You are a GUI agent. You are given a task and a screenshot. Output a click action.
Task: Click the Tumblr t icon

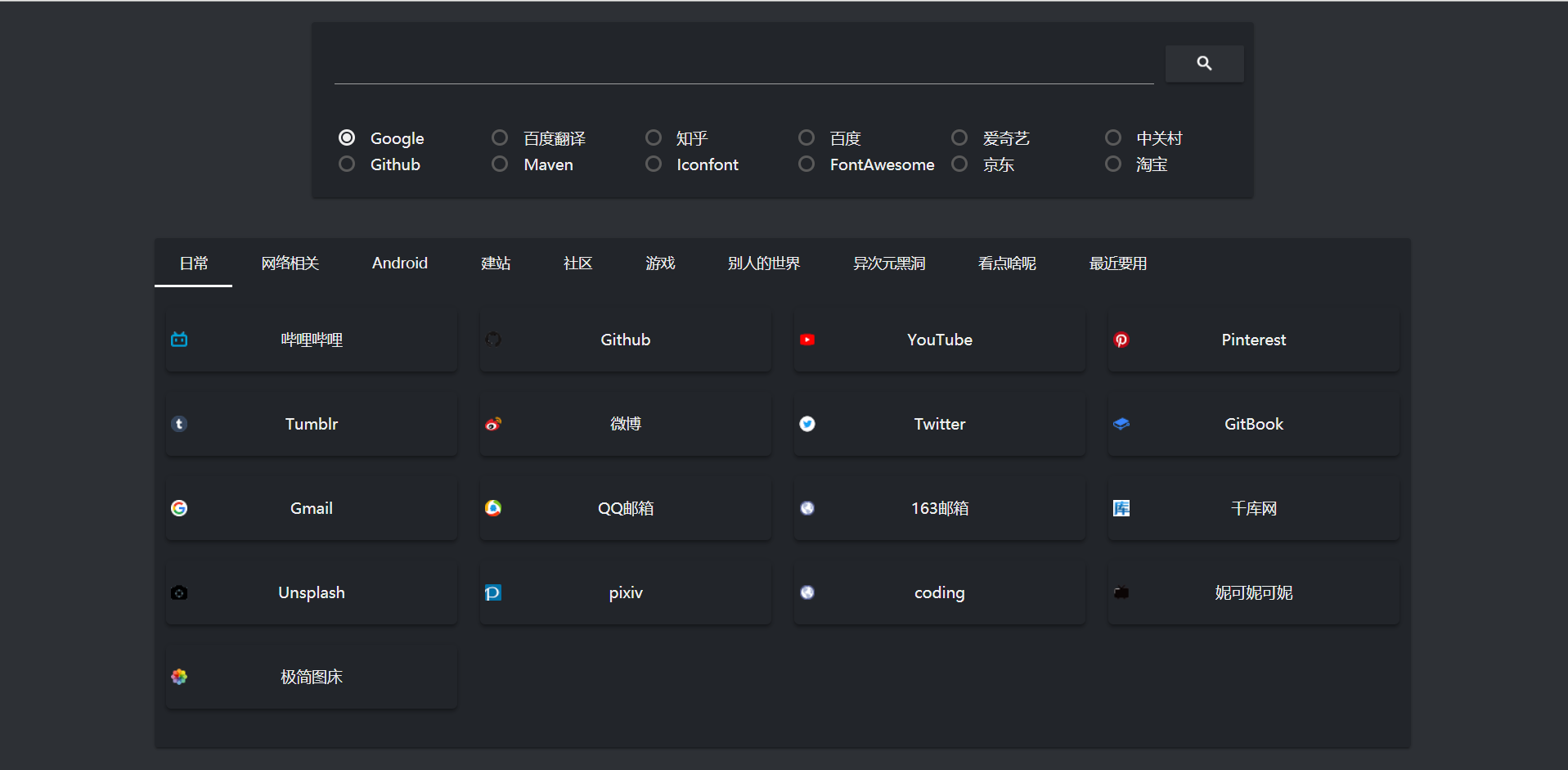[x=179, y=424]
